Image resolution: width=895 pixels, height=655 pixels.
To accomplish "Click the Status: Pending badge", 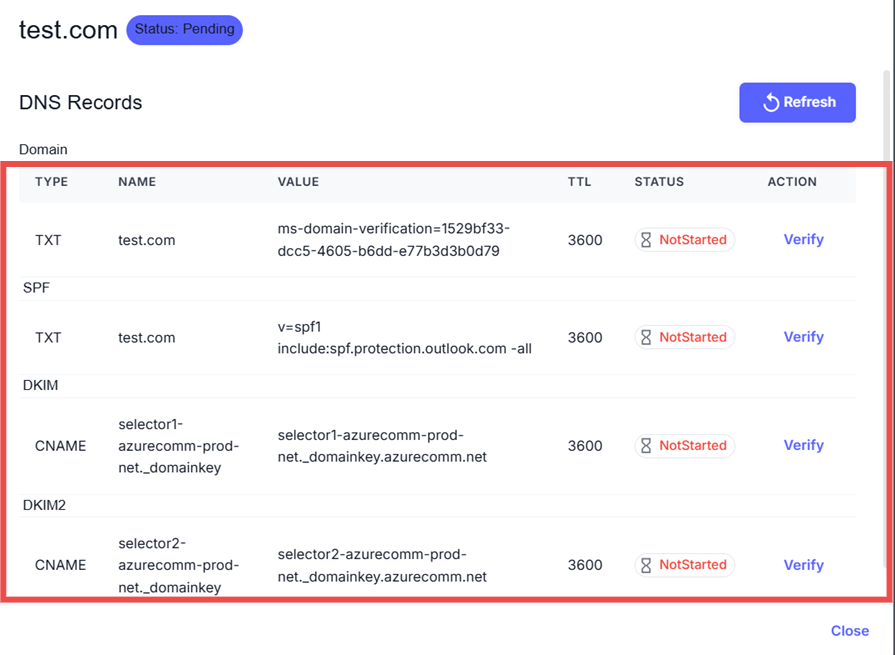I will click(184, 29).
